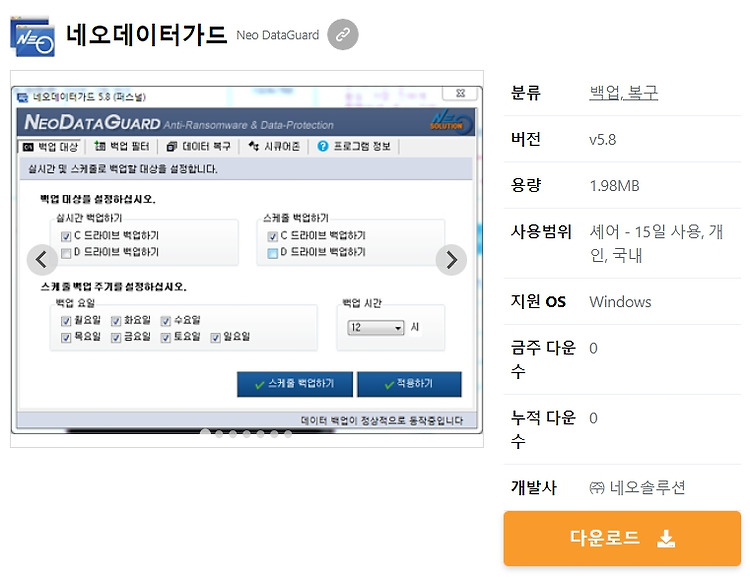Screen dimensions: 750x577
Task: Click developer name ㈜ 네오솔루션
Action: click(x=637, y=488)
